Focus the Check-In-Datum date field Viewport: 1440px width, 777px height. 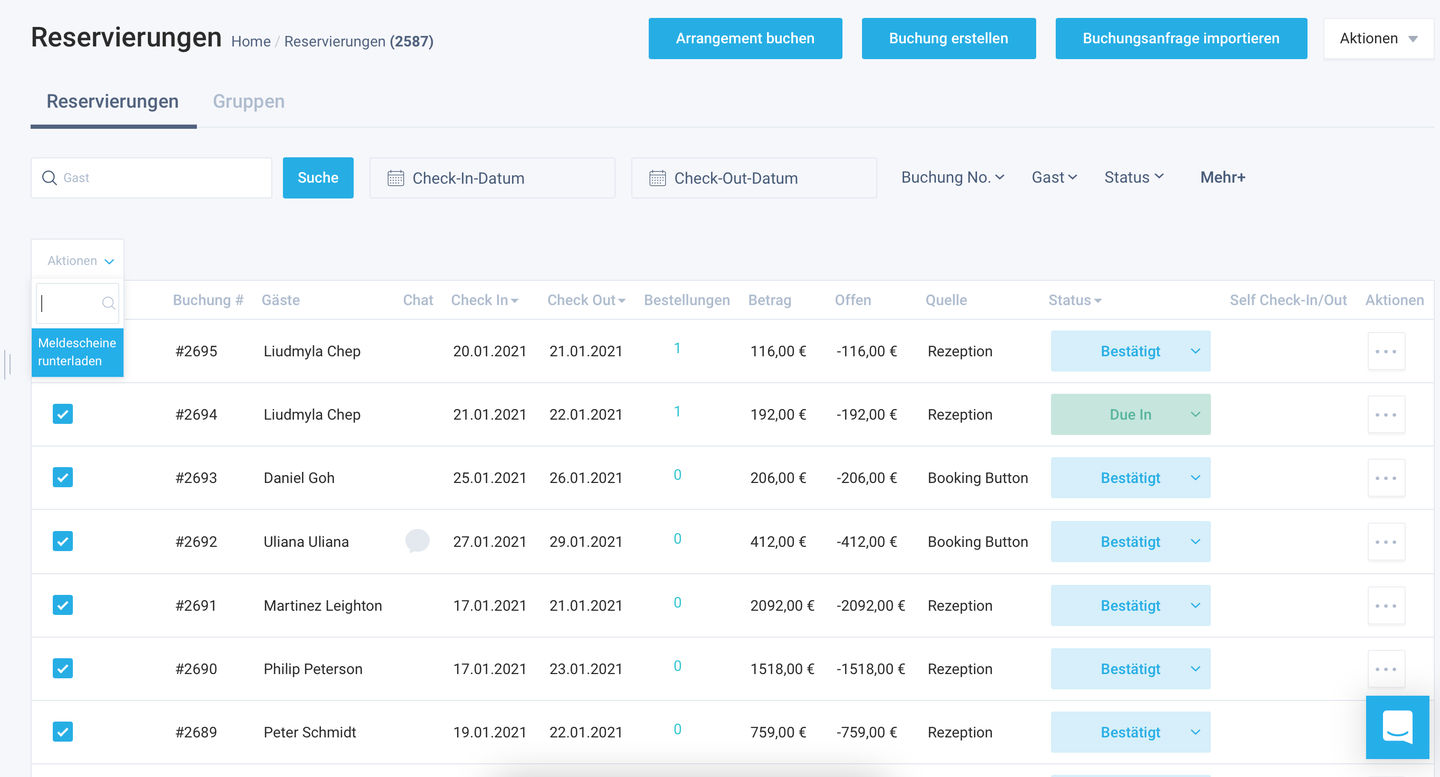tap(493, 178)
